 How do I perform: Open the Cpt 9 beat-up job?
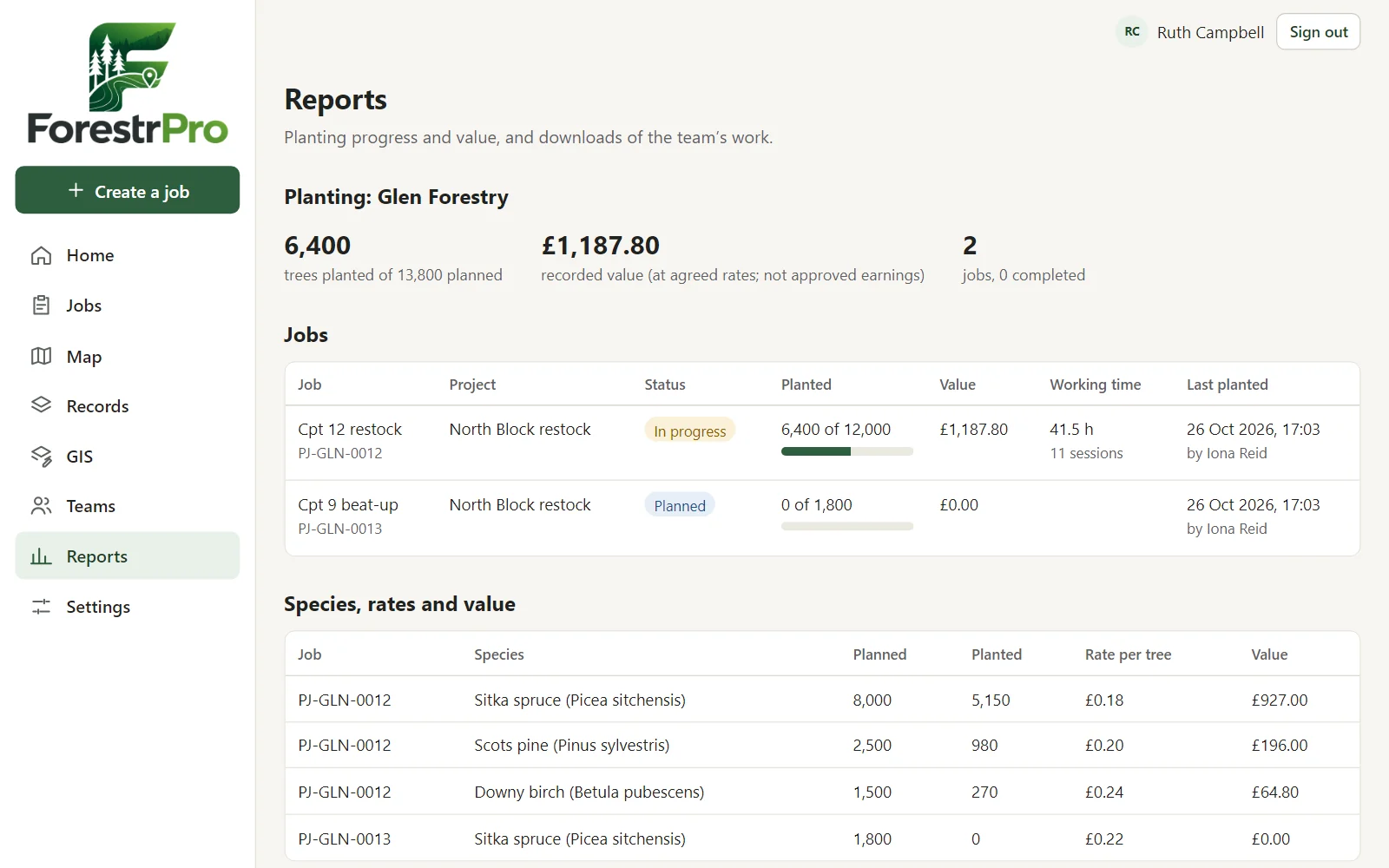(348, 505)
